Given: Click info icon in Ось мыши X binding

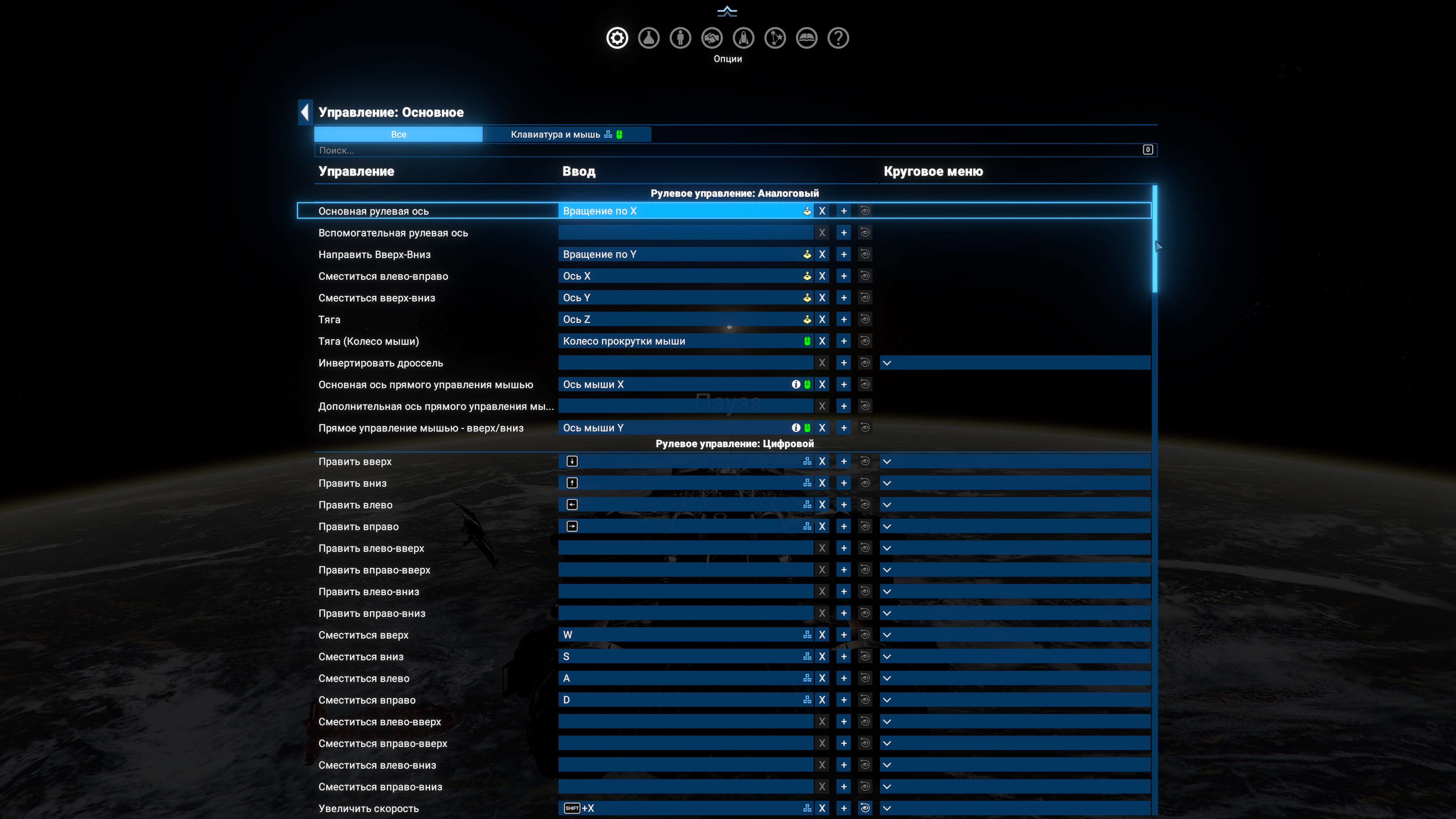Looking at the screenshot, I should point(796,384).
